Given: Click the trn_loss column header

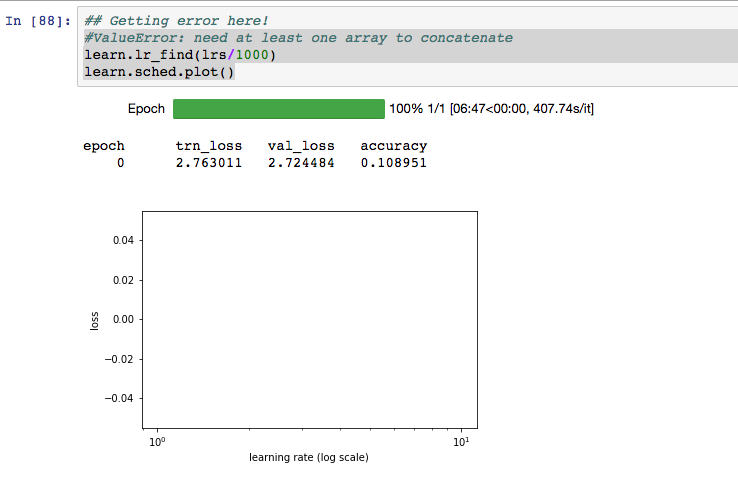Looking at the screenshot, I should pyautogui.click(x=209, y=146).
